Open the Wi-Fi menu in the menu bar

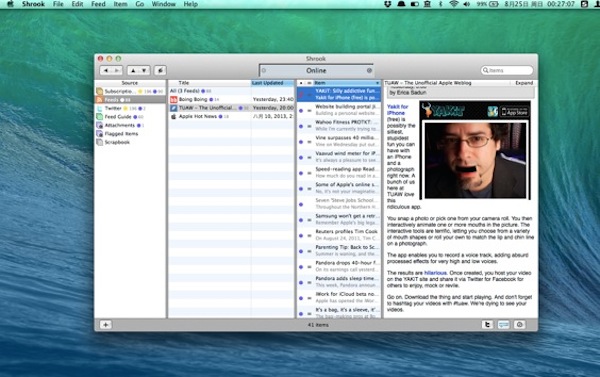(453, 4)
